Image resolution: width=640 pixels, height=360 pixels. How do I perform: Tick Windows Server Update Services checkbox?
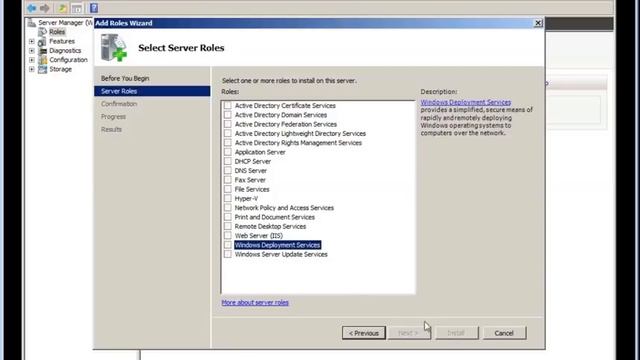(228, 254)
